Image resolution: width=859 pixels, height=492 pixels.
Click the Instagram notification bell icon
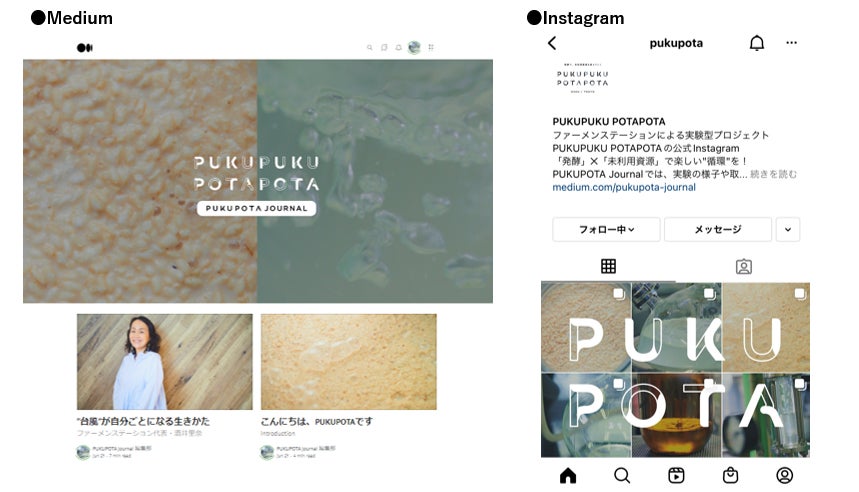(x=757, y=43)
